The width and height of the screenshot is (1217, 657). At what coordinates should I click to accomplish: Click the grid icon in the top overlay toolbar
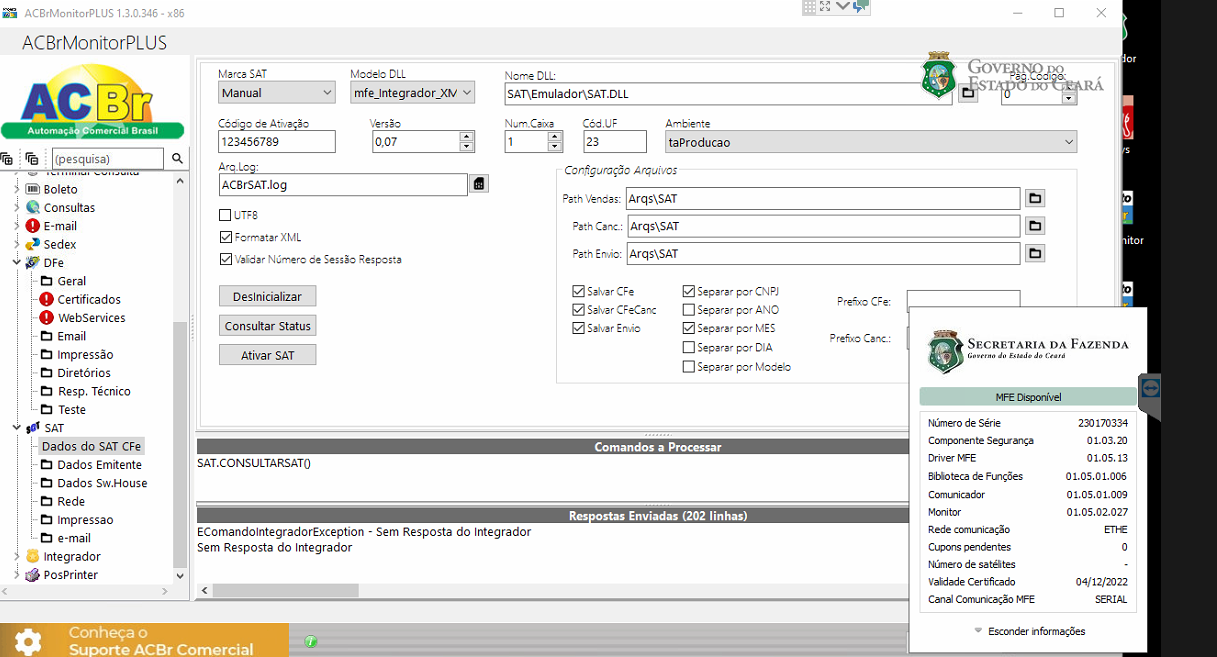point(808,6)
